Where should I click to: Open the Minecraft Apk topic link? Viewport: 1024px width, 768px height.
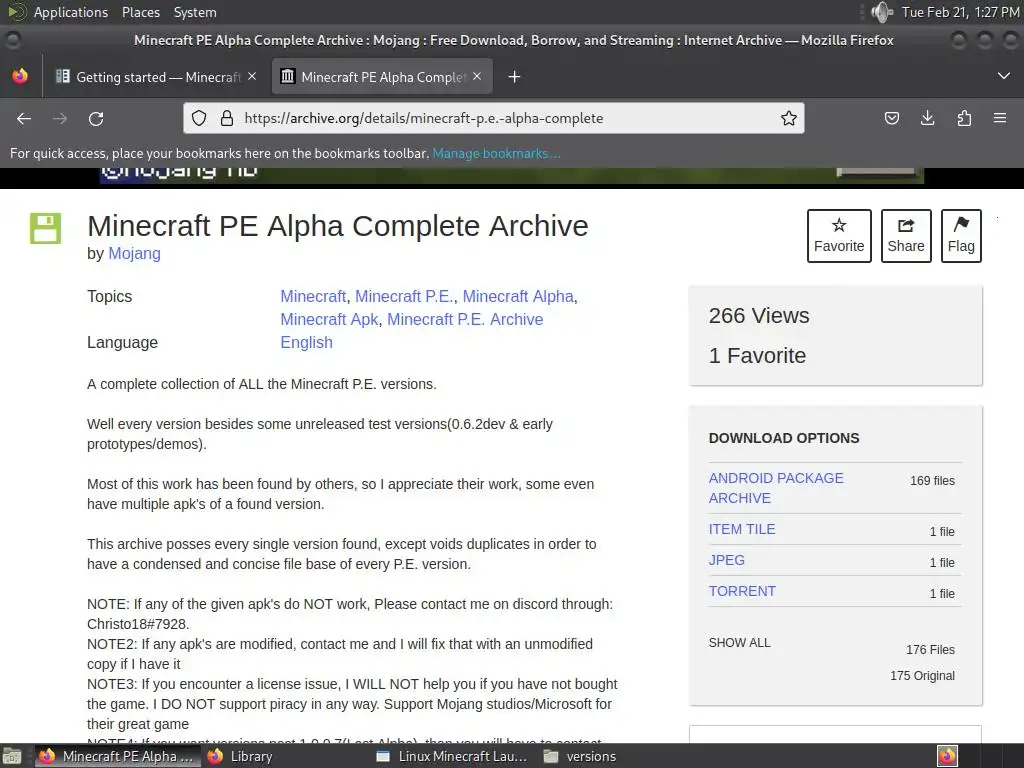(x=329, y=319)
